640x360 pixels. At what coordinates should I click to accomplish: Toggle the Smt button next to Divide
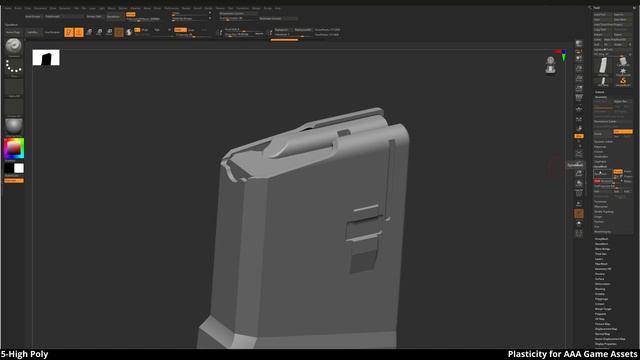coord(622,131)
